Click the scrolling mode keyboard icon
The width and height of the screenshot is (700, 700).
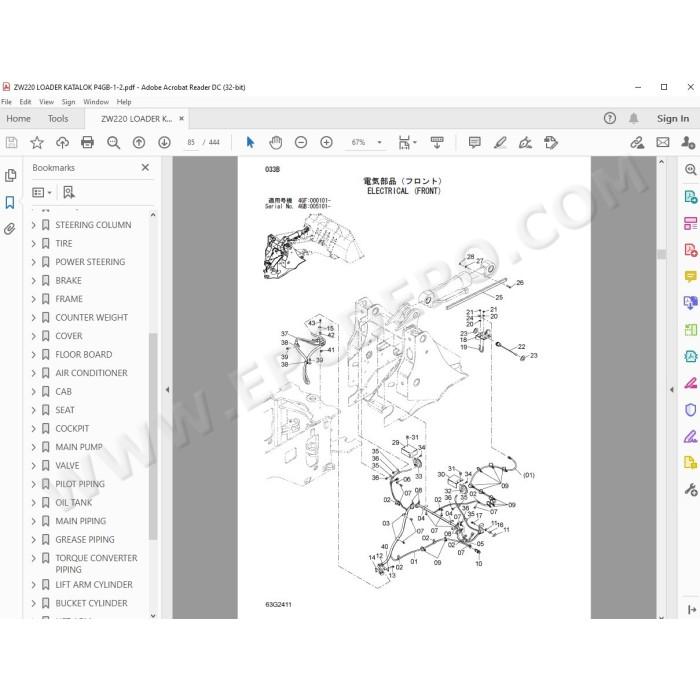(437, 142)
